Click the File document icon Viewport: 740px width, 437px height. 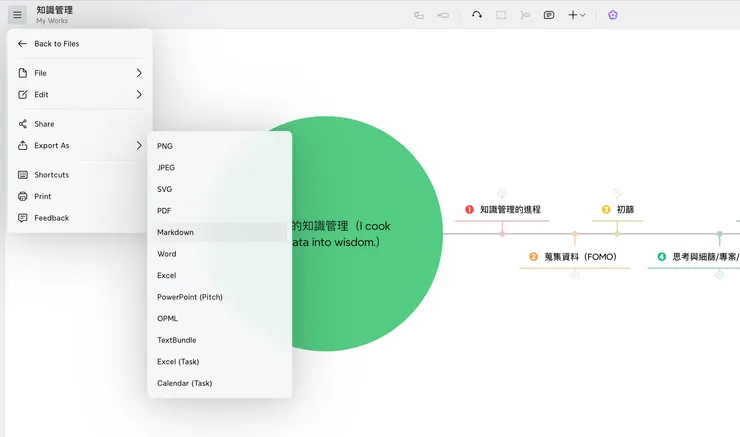tap(23, 73)
